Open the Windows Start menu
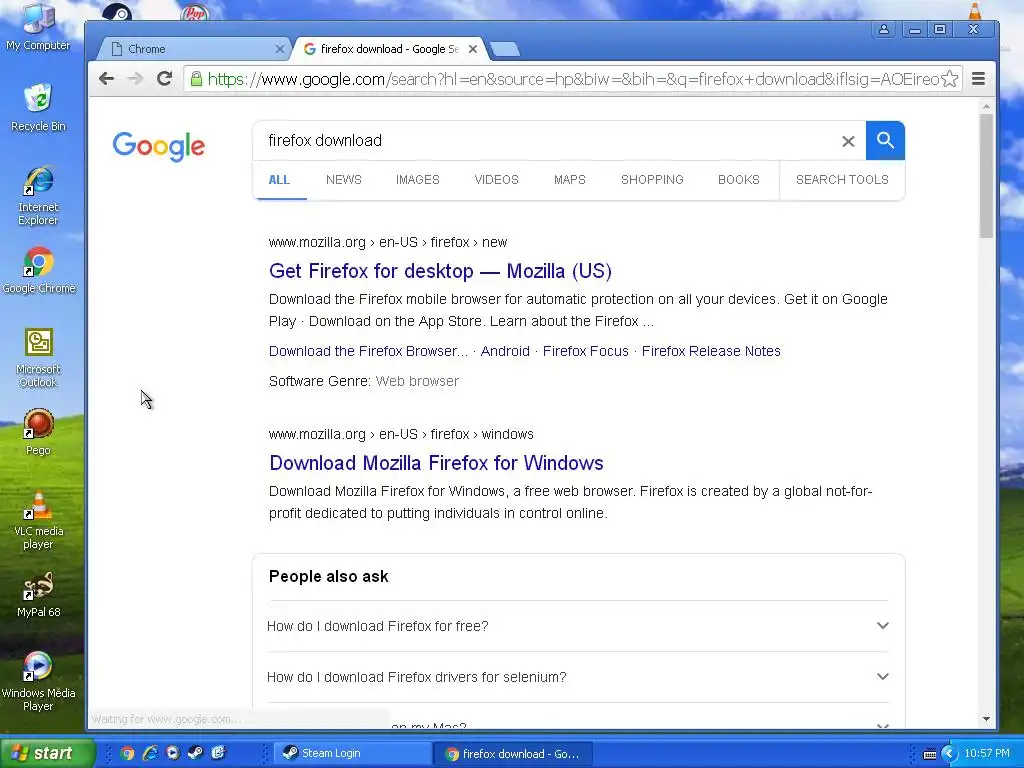This screenshot has width=1024, height=768. [47, 753]
